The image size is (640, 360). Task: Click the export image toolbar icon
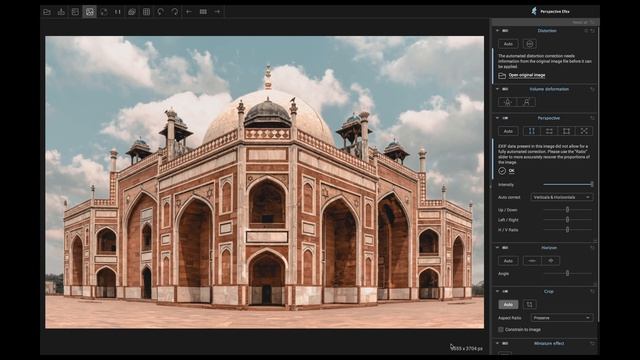(61, 12)
